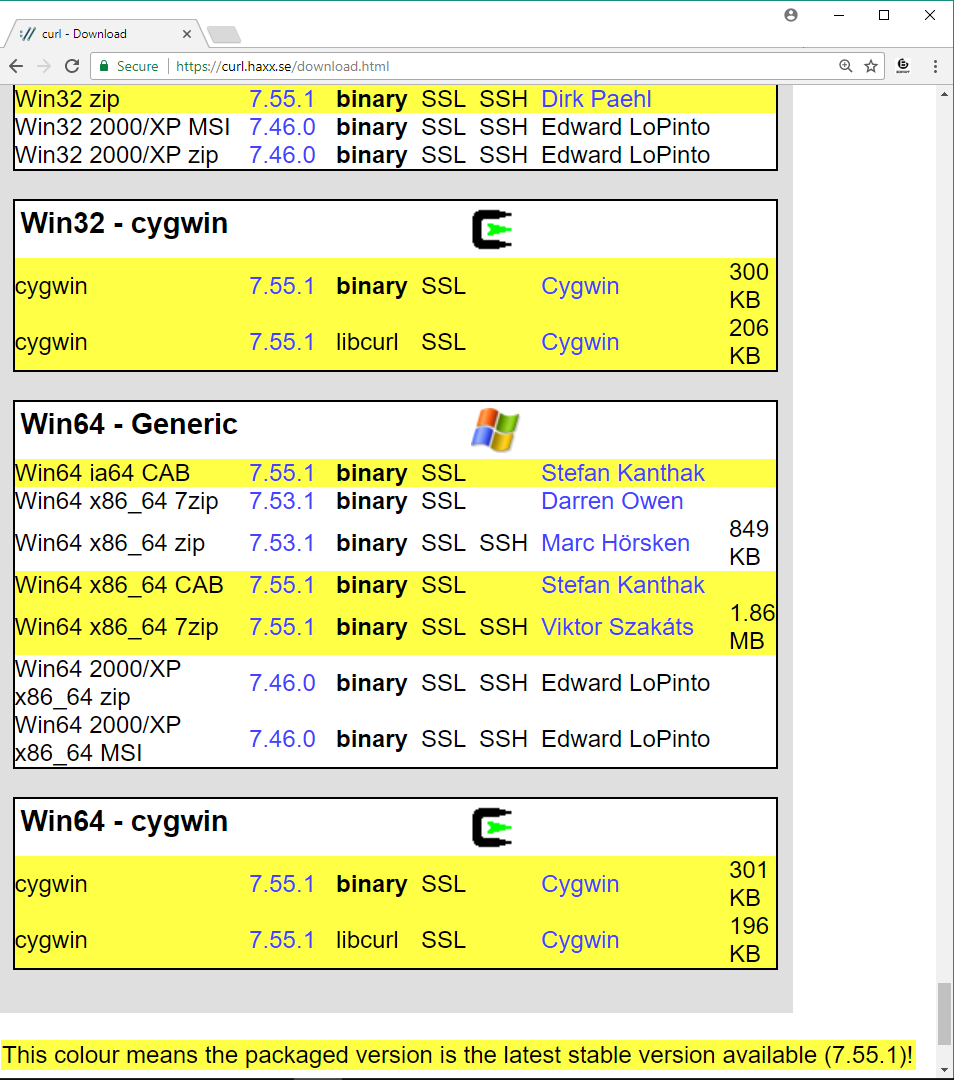954x1080 pixels.
Task: Download 7.46.0 for Win64 2000/XP x86_64 MSI
Action: pos(282,739)
